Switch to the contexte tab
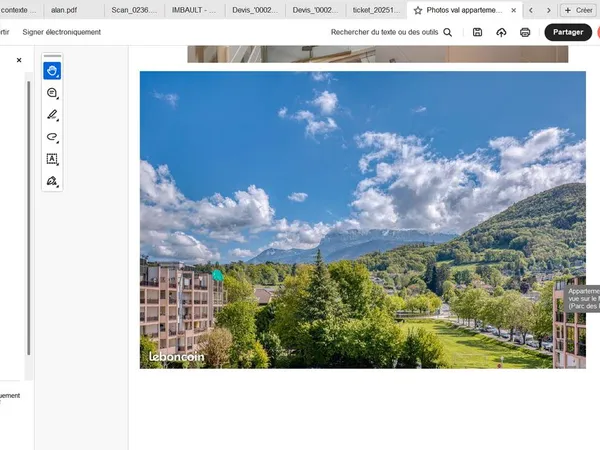 tap(18, 10)
